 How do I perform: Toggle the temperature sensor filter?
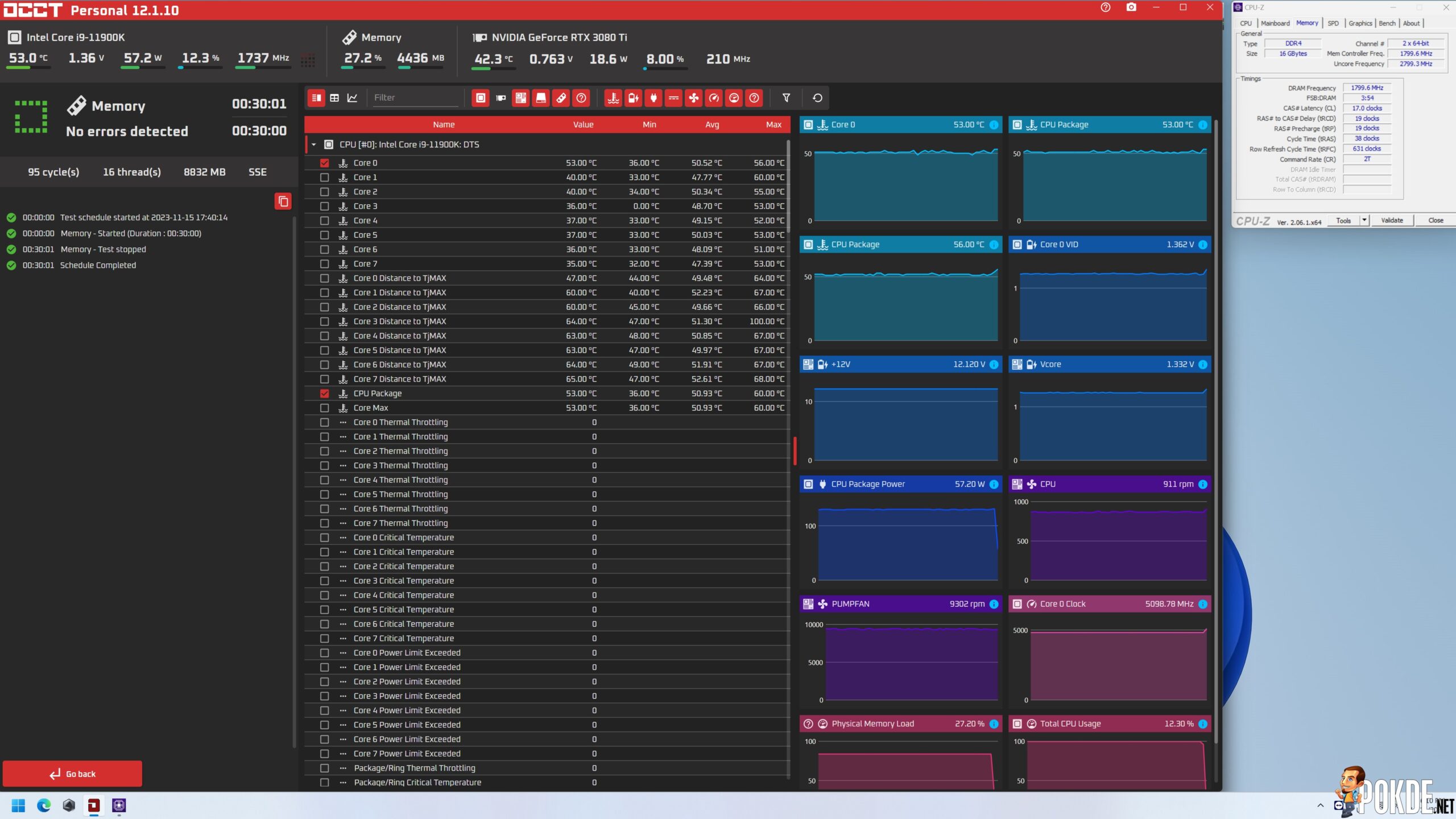(613, 98)
